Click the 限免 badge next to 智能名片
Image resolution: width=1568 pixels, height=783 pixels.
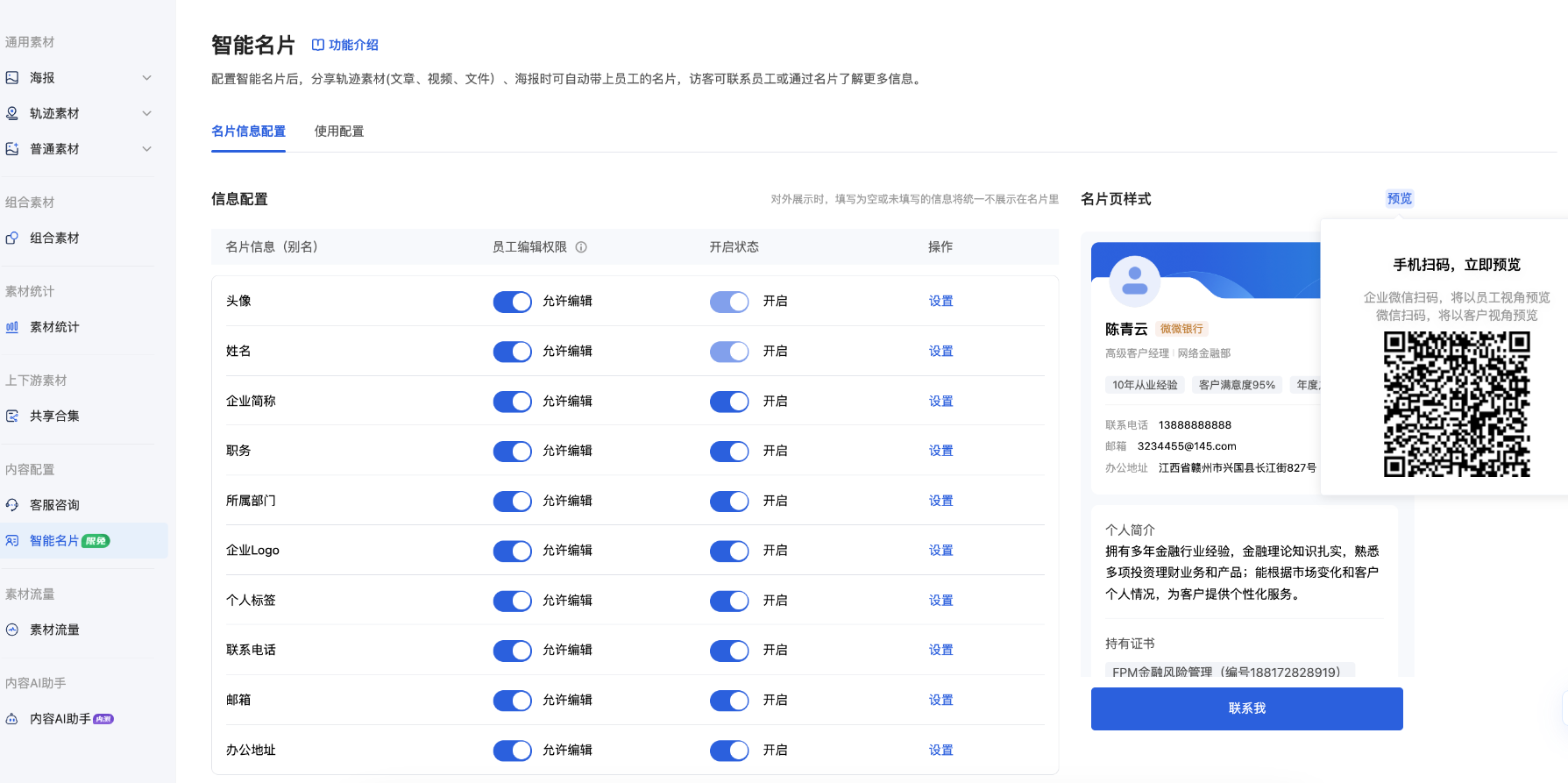96,541
